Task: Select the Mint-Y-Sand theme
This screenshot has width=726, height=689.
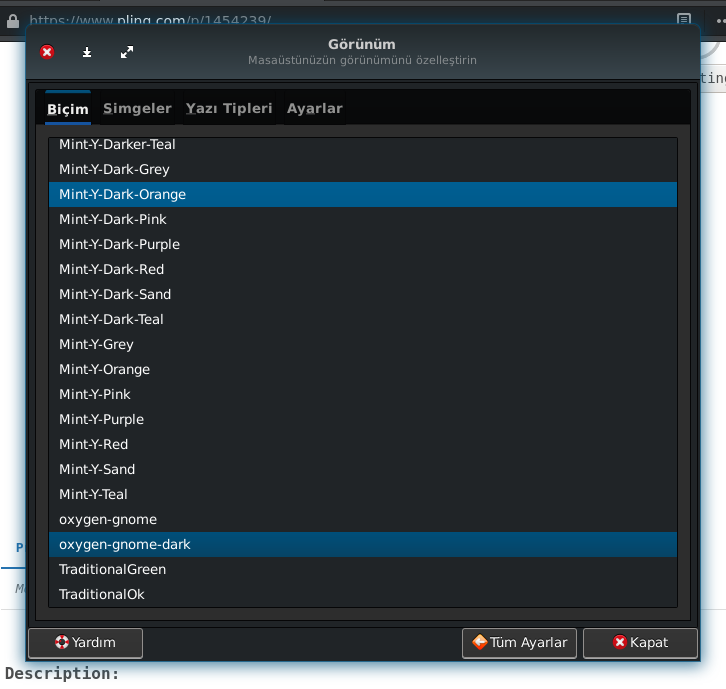Action: coord(363,470)
